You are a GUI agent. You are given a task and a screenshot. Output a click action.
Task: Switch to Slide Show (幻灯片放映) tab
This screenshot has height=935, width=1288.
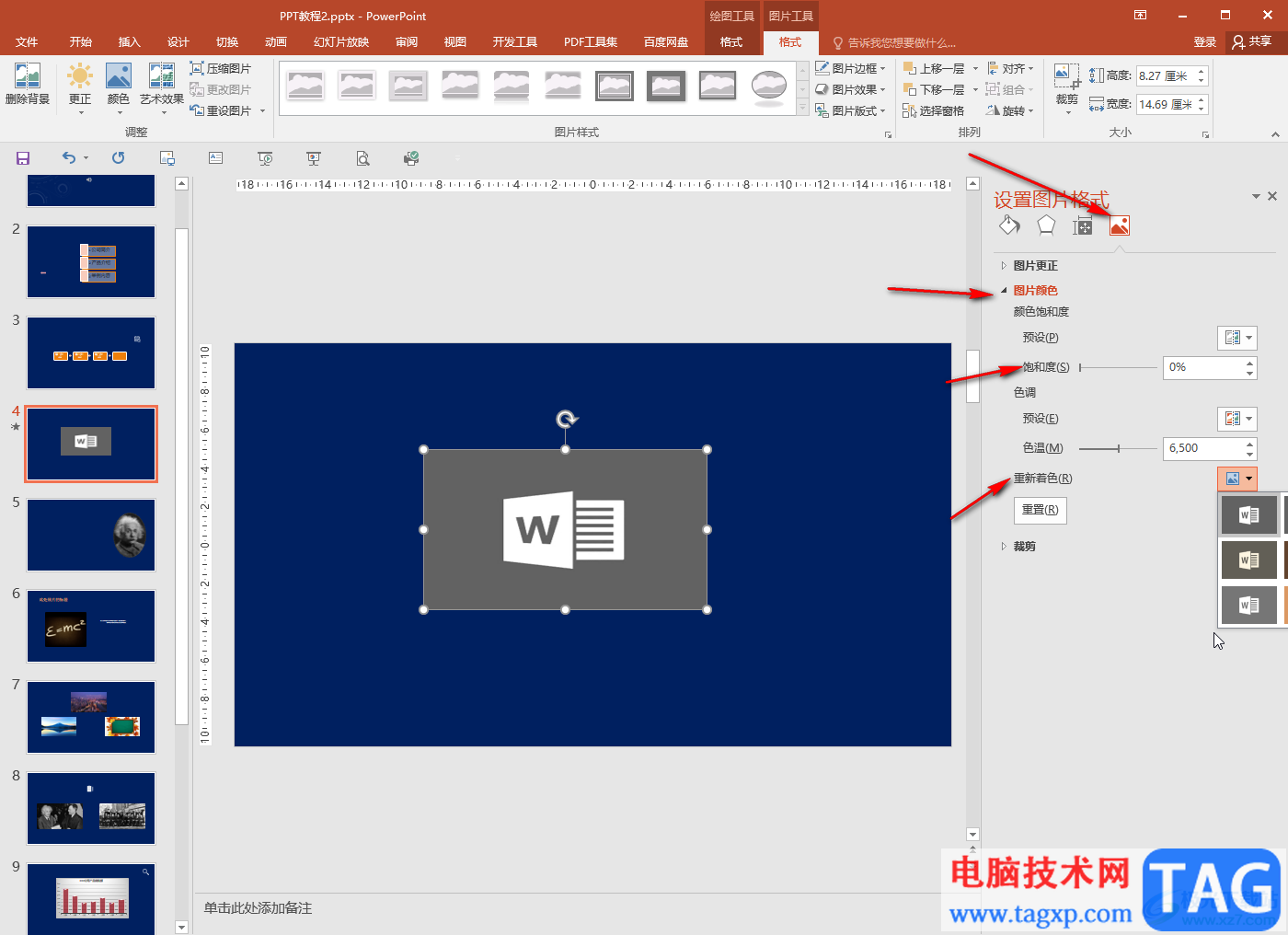pos(341,42)
